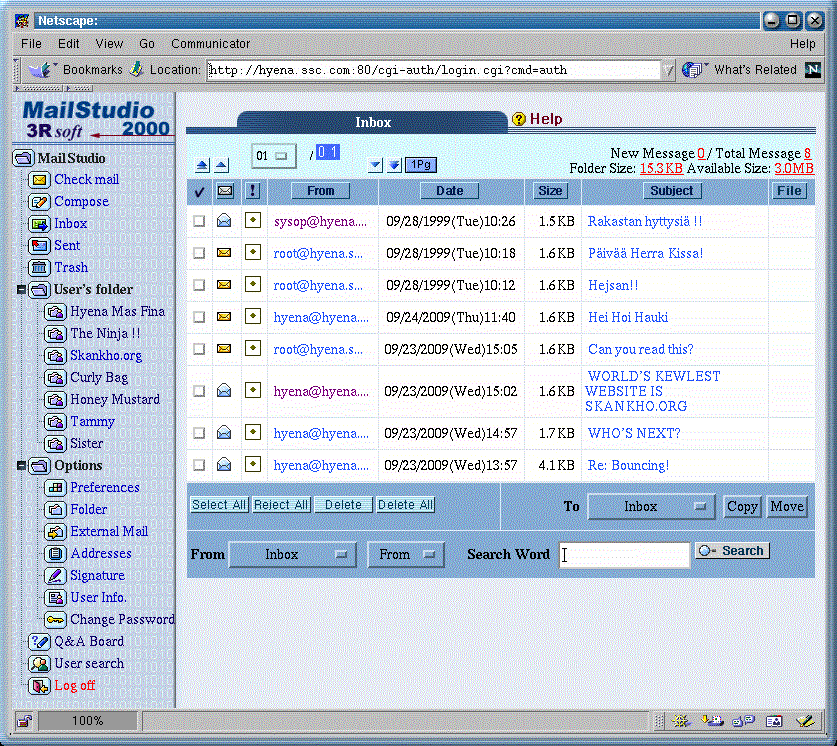Tick the checkbox for Hejsan!! message
Image resolution: width=837 pixels, height=746 pixels.
pos(199,285)
